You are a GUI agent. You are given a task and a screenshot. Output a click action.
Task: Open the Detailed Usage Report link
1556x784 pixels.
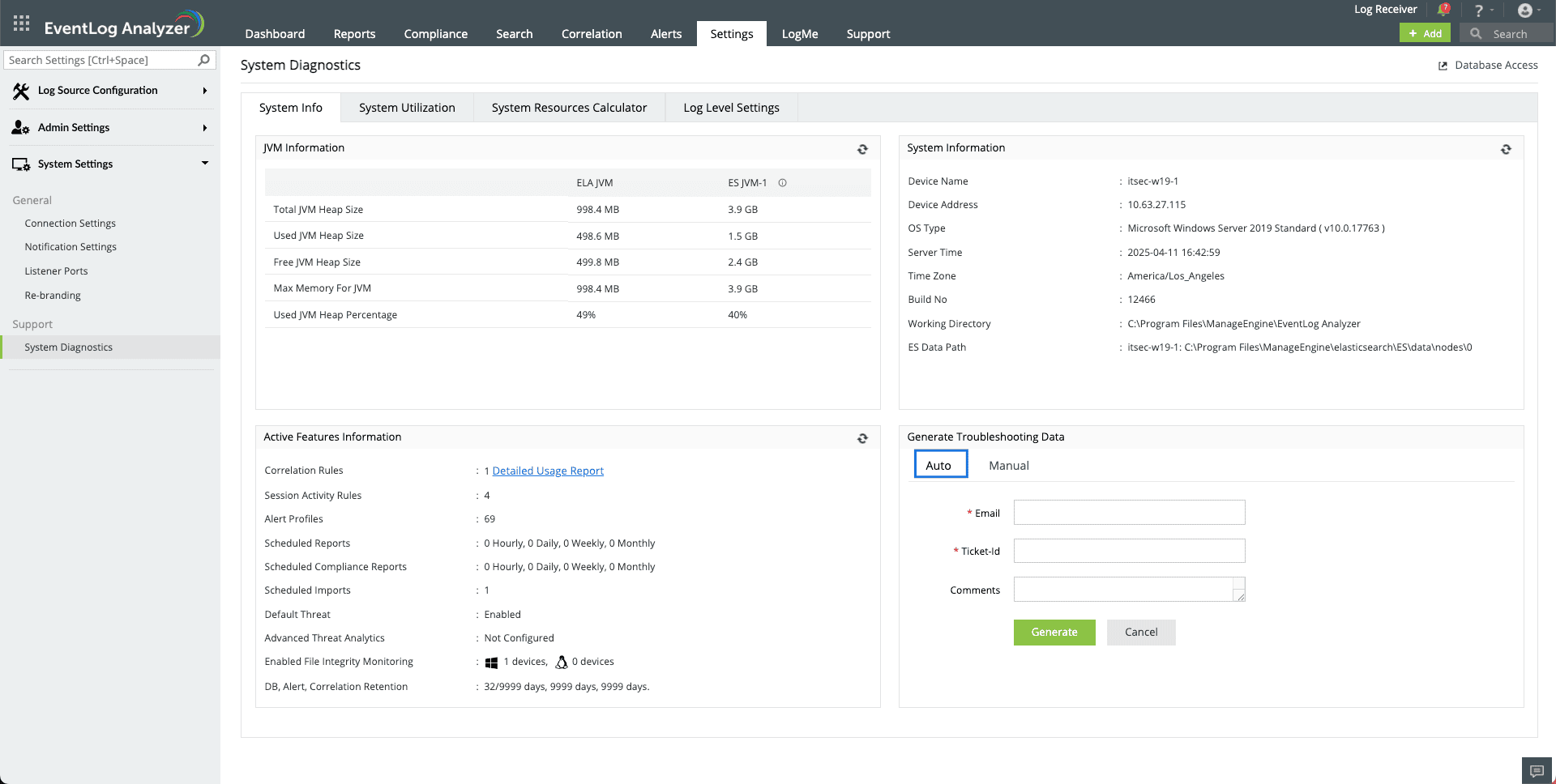click(548, 471)
